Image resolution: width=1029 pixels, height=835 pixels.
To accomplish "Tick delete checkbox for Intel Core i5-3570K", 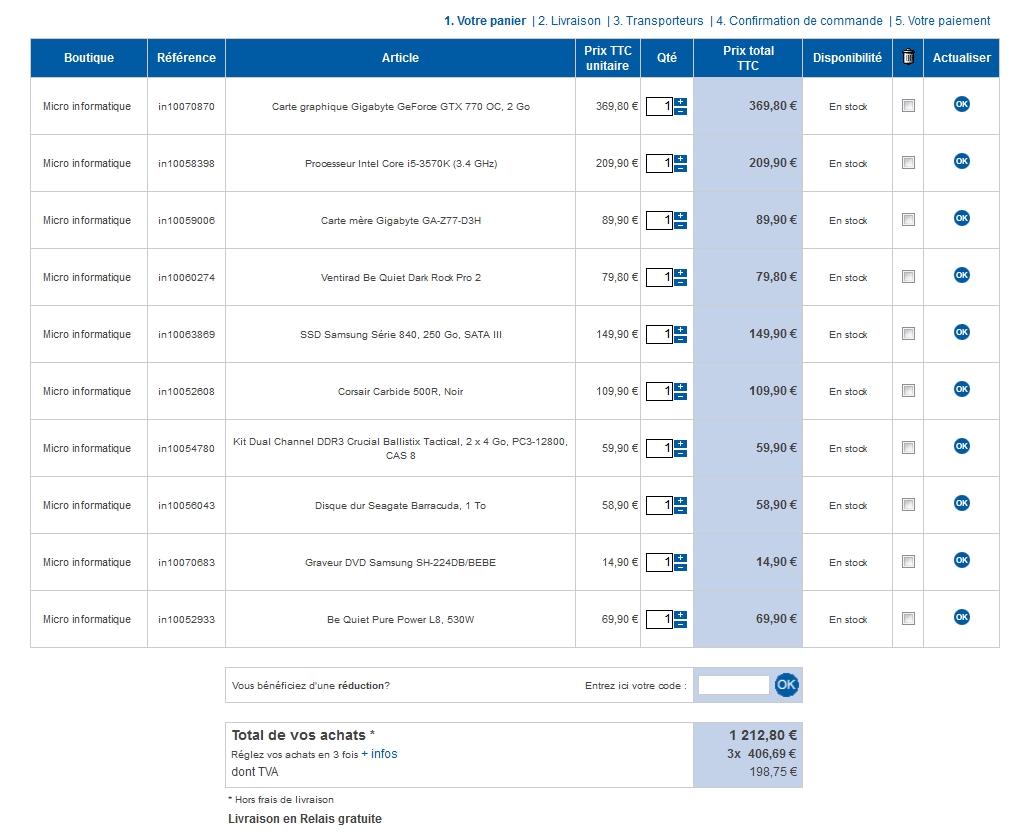I will coord(908,163).
